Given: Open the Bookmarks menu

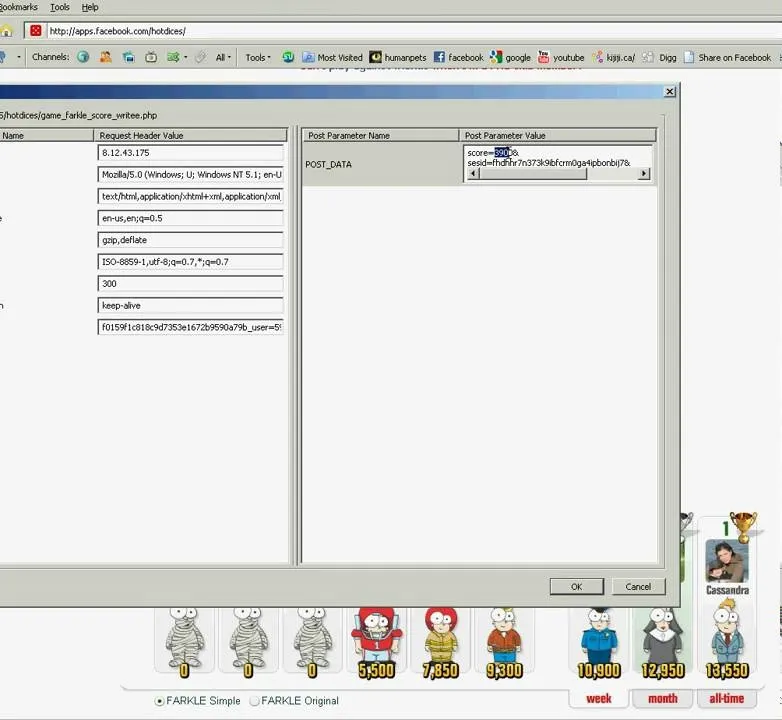Looking at the screenshot, I should 19,7.
